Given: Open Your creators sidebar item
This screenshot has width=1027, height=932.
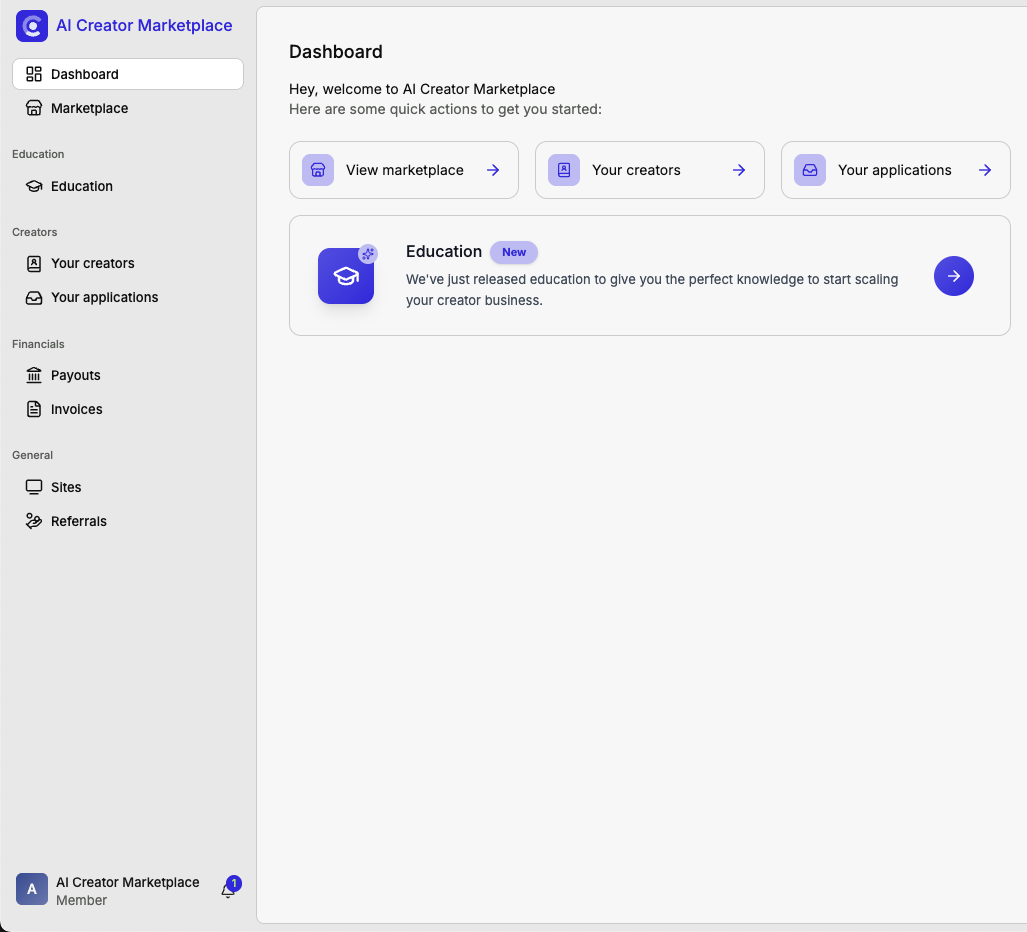Looking at the screenshot, I should tap(92, 263).
